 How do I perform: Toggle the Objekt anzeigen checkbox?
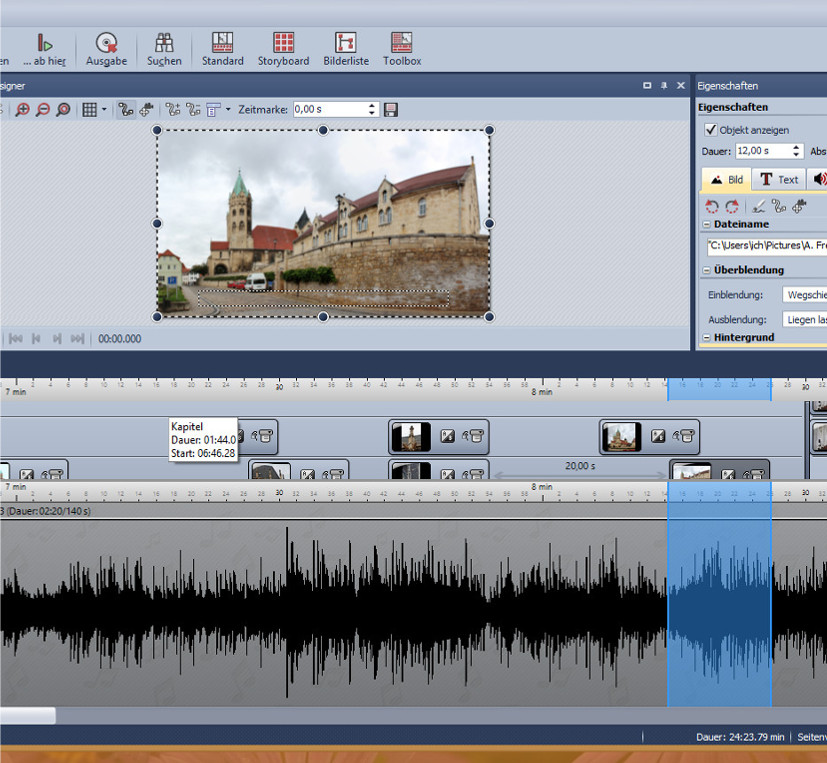(711, 130)
